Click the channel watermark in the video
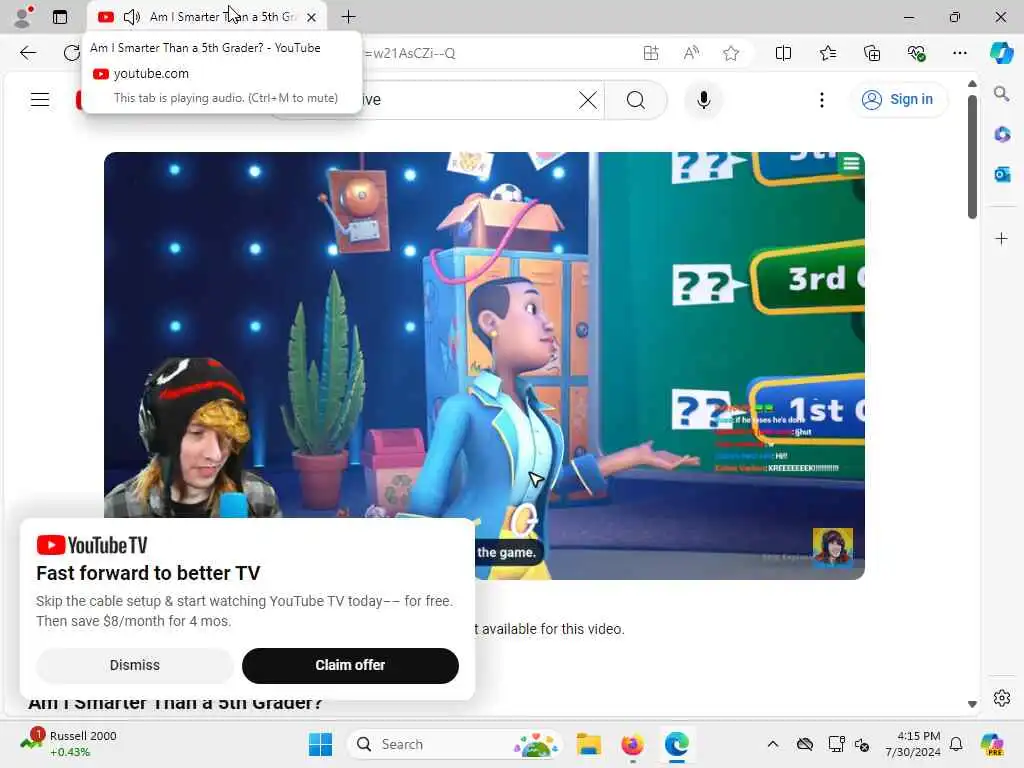Viewport: 1024px width, 768px height. pos(833,547)
